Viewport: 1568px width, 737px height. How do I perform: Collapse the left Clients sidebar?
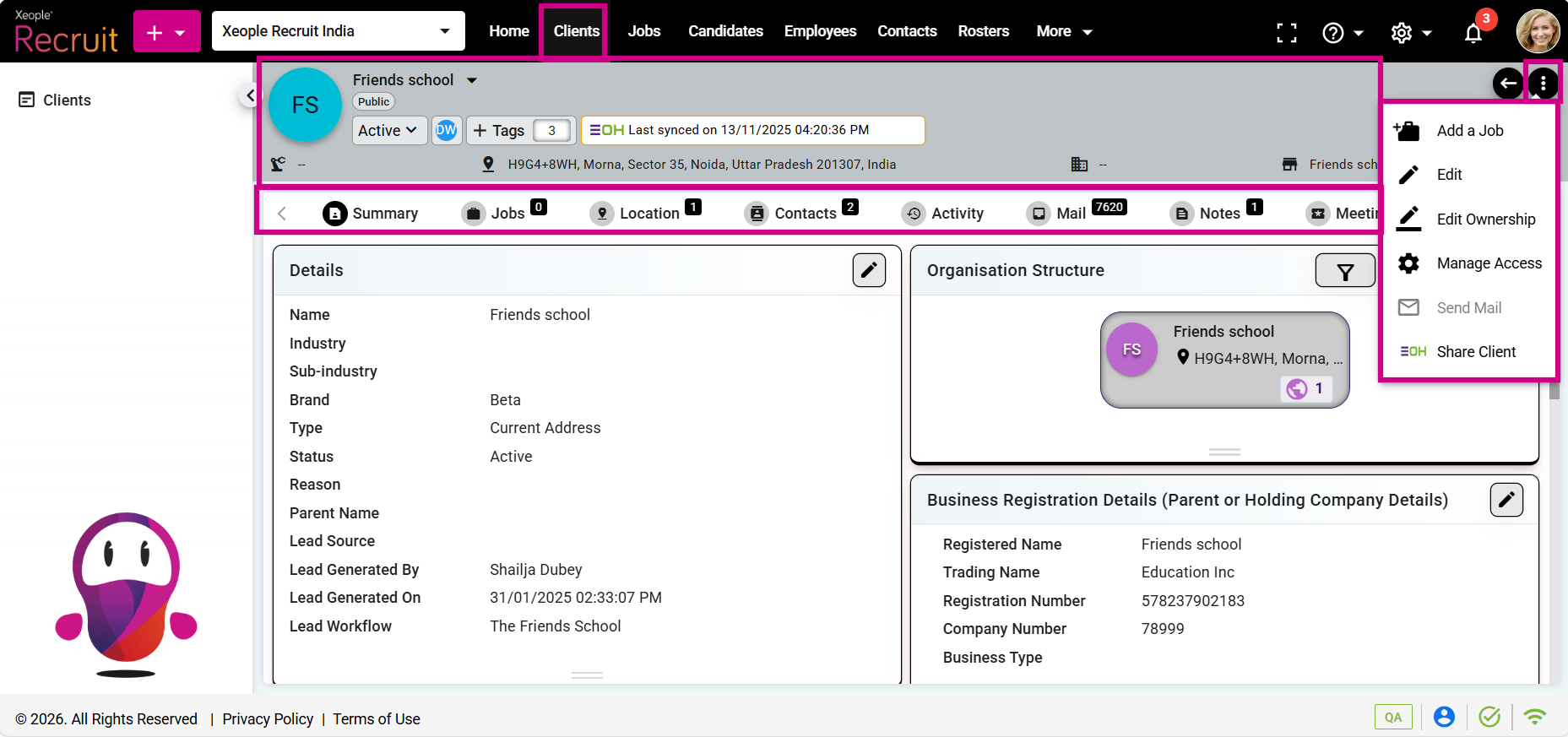249,95
